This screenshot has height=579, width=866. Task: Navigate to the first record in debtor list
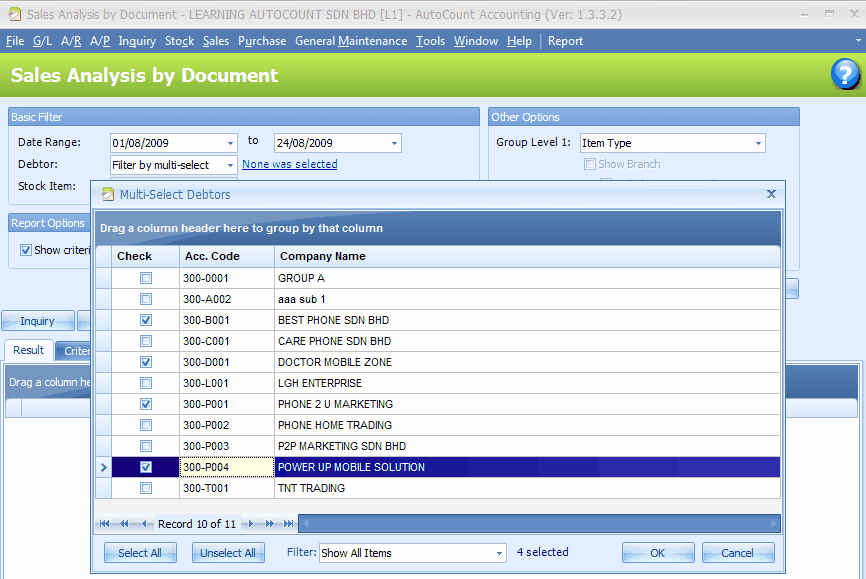(x=105, y=523)
